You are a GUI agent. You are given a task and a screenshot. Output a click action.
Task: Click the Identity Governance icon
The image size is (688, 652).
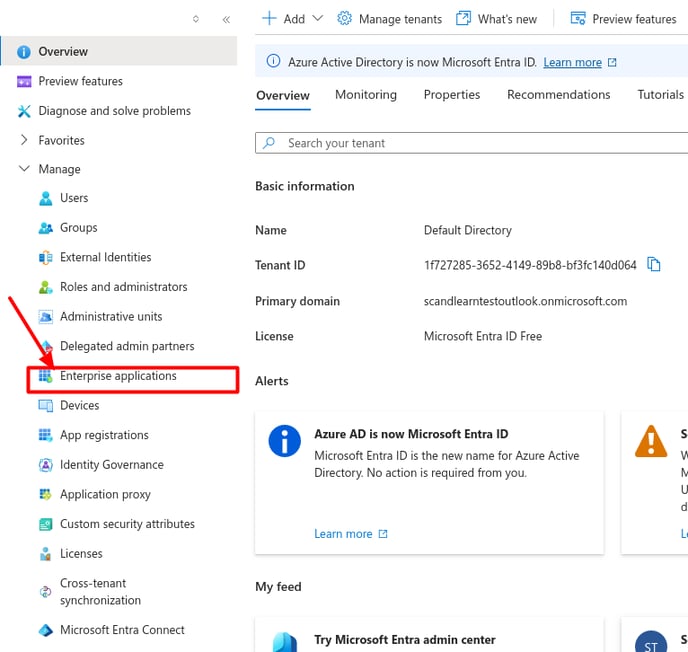(x=45, y=465)
